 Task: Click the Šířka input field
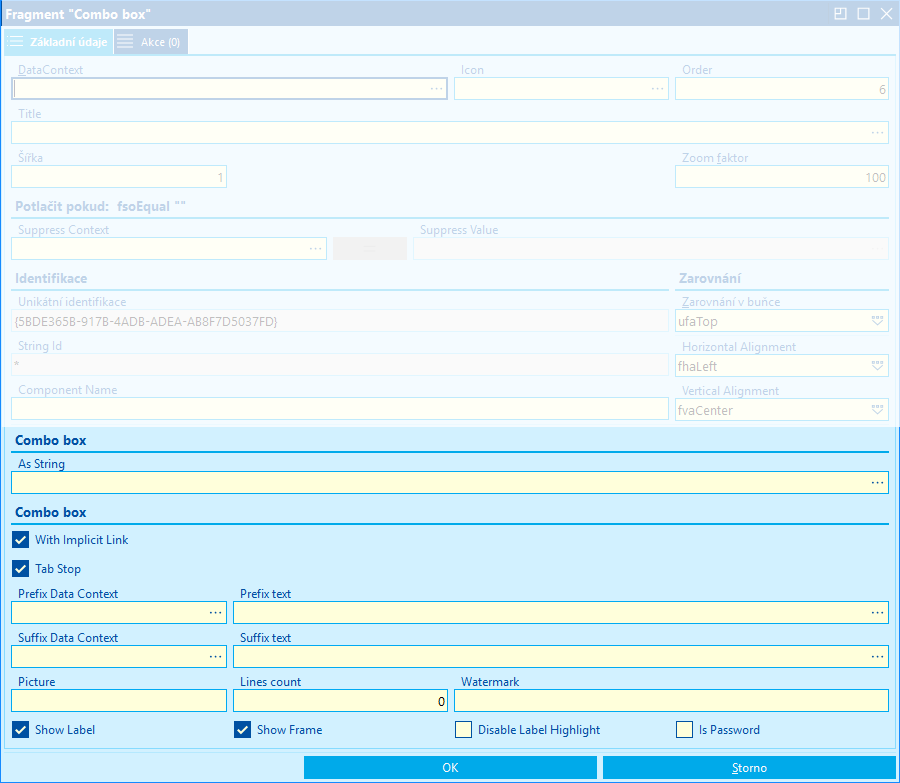tap(119, 177)
